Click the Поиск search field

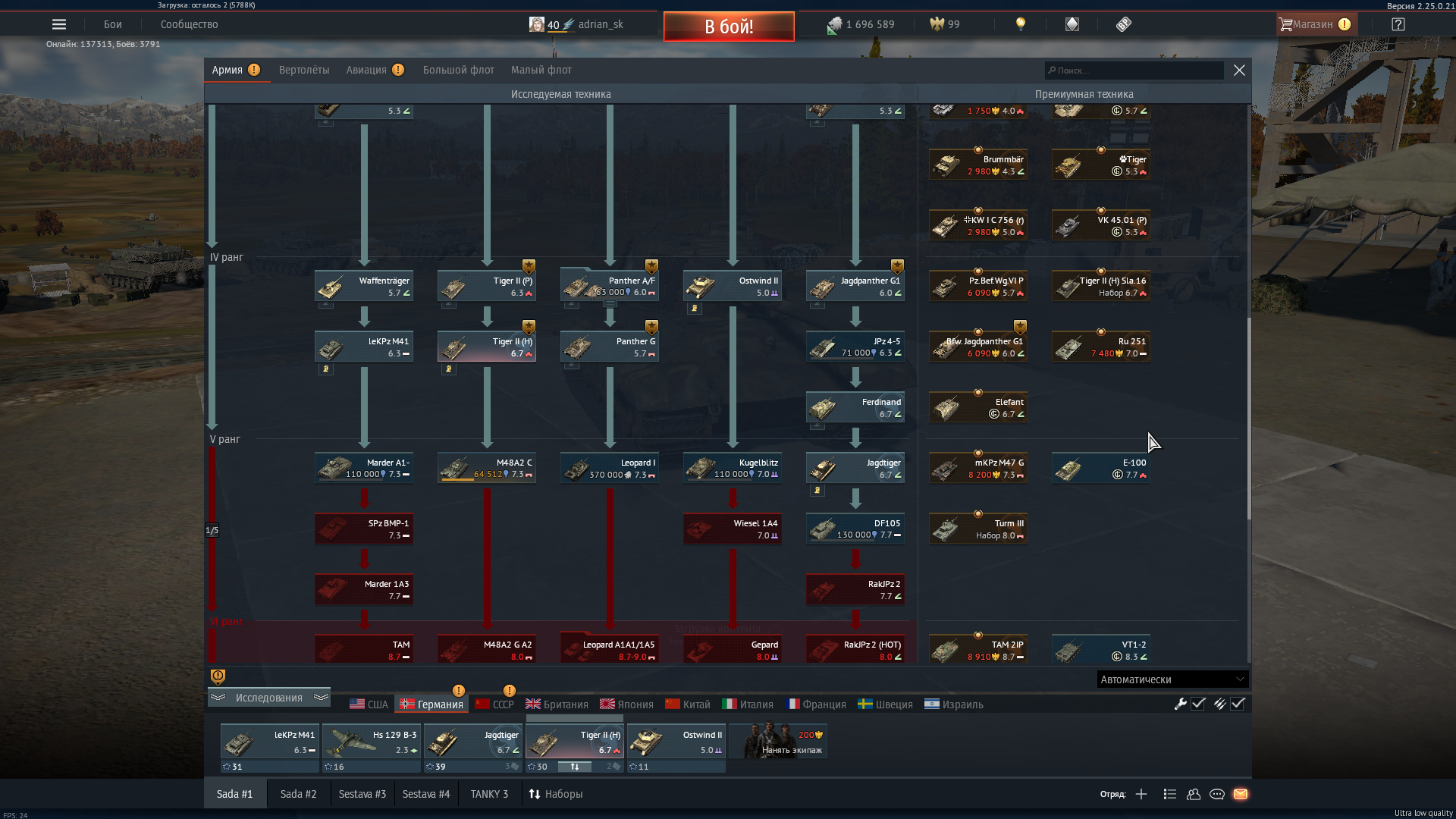[1134, 71]
